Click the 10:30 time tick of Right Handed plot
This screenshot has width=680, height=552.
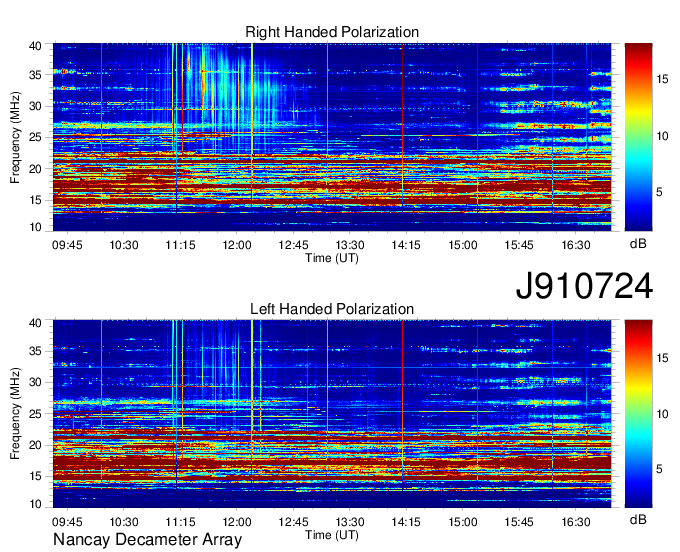point(124,245)
